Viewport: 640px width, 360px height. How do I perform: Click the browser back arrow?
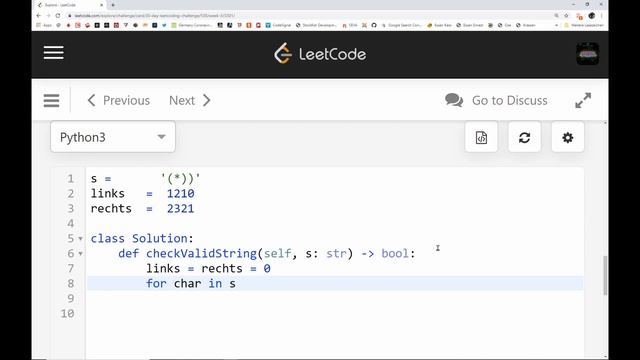[x=38, y=16]
